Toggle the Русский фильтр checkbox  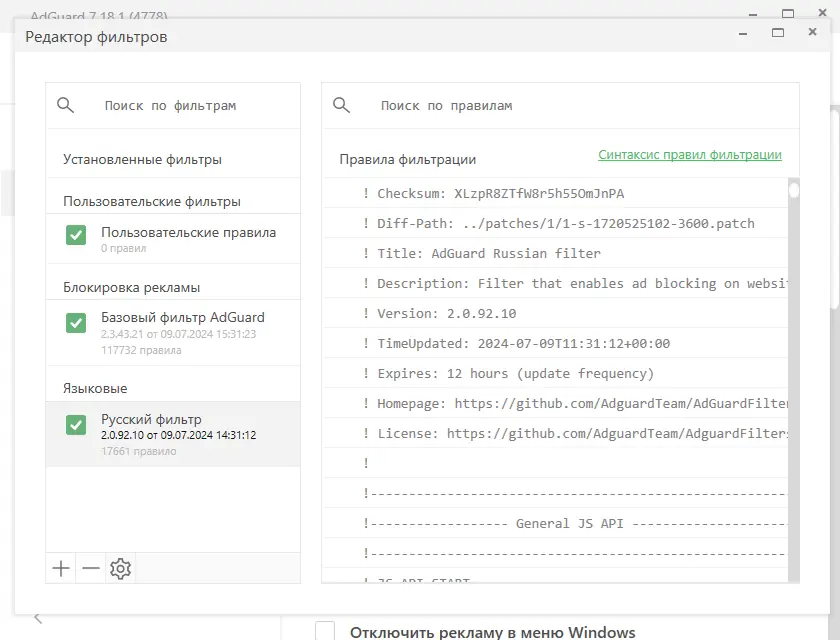pyautogui.click(x=76, y=425)
